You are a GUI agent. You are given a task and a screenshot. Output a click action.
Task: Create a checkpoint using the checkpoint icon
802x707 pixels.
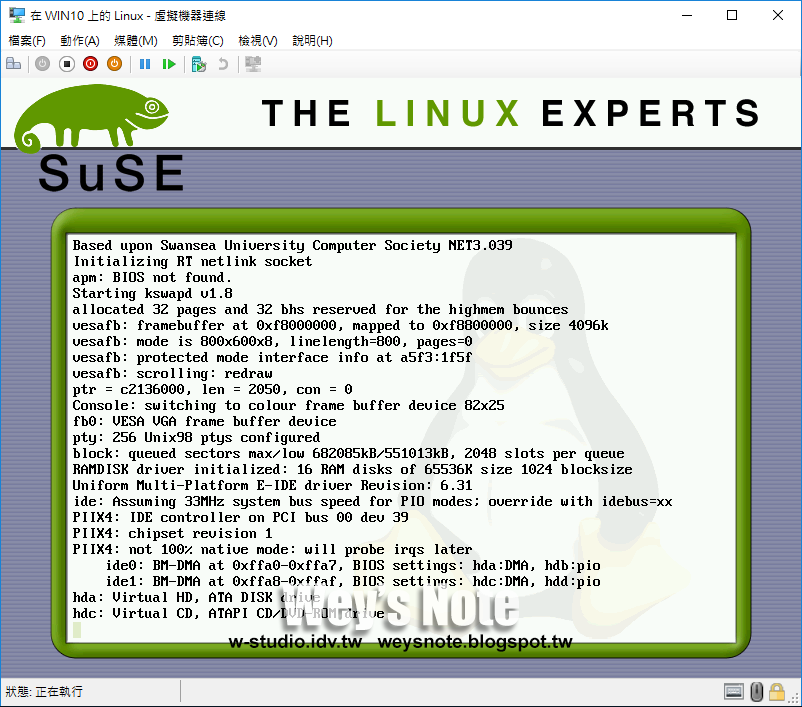coord(198,63)
